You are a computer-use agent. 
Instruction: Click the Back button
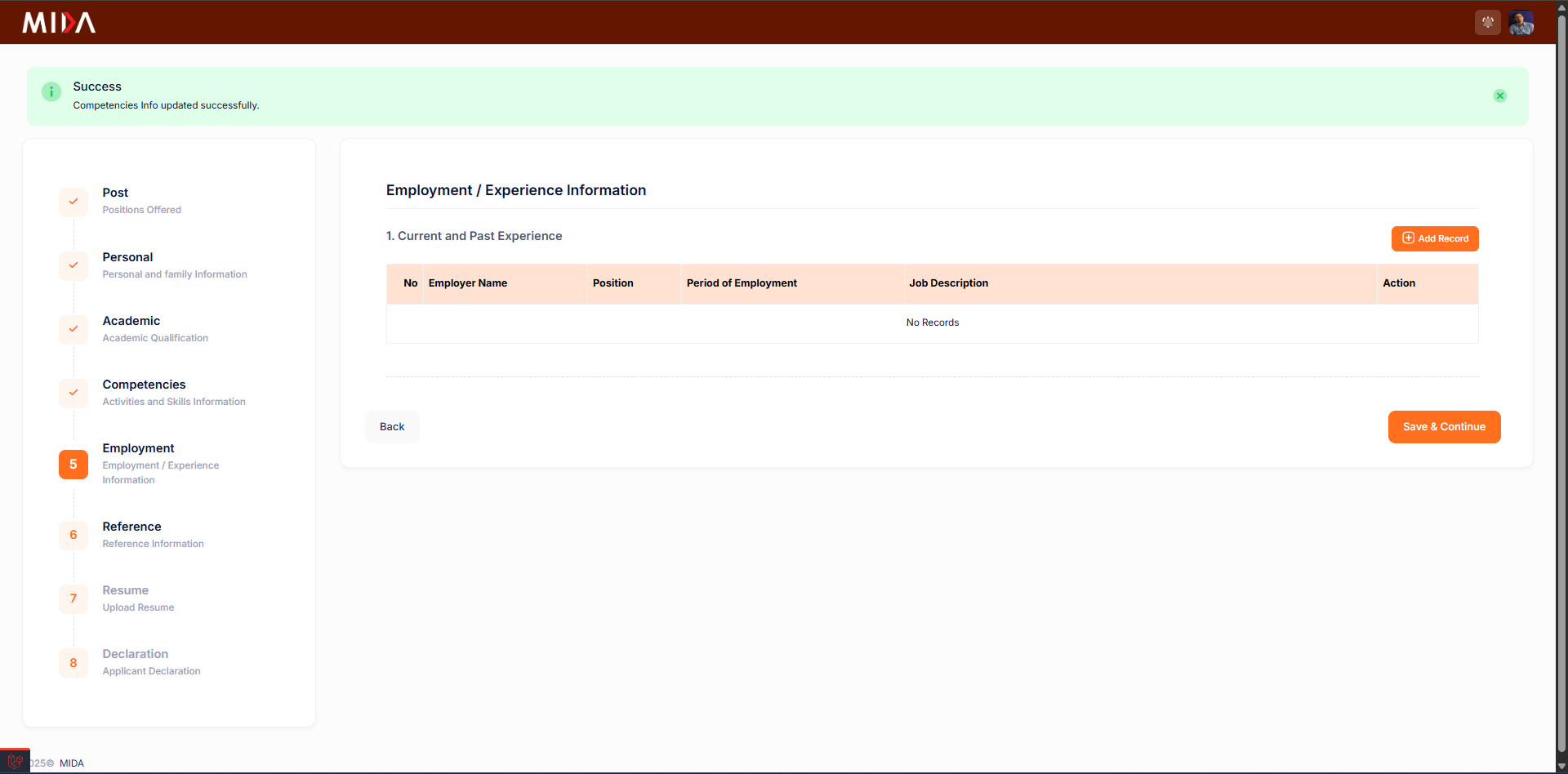[x=392, y=426]
